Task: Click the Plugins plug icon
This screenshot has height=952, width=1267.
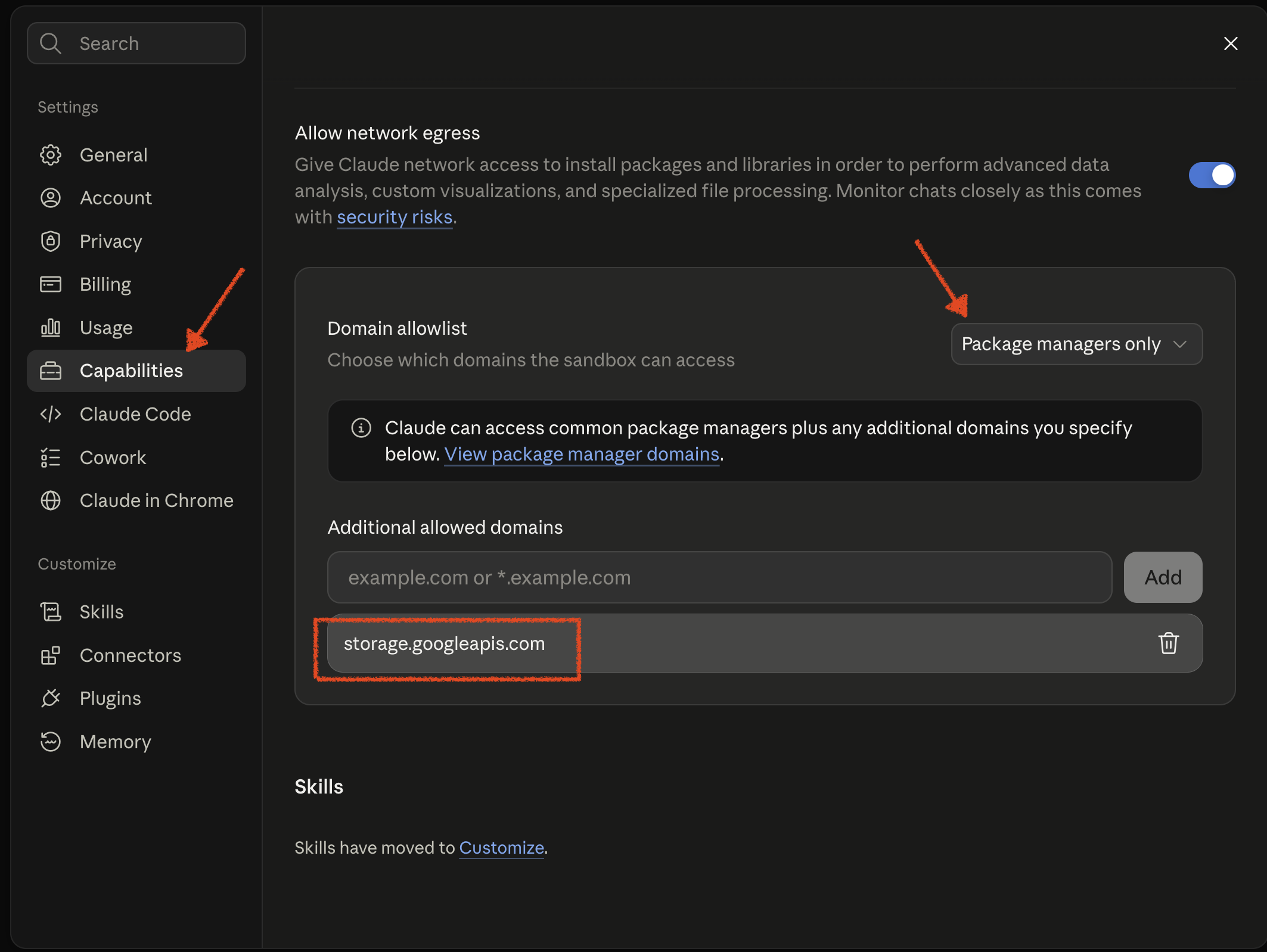Action: pyautogui.click(x=51, y=698)
